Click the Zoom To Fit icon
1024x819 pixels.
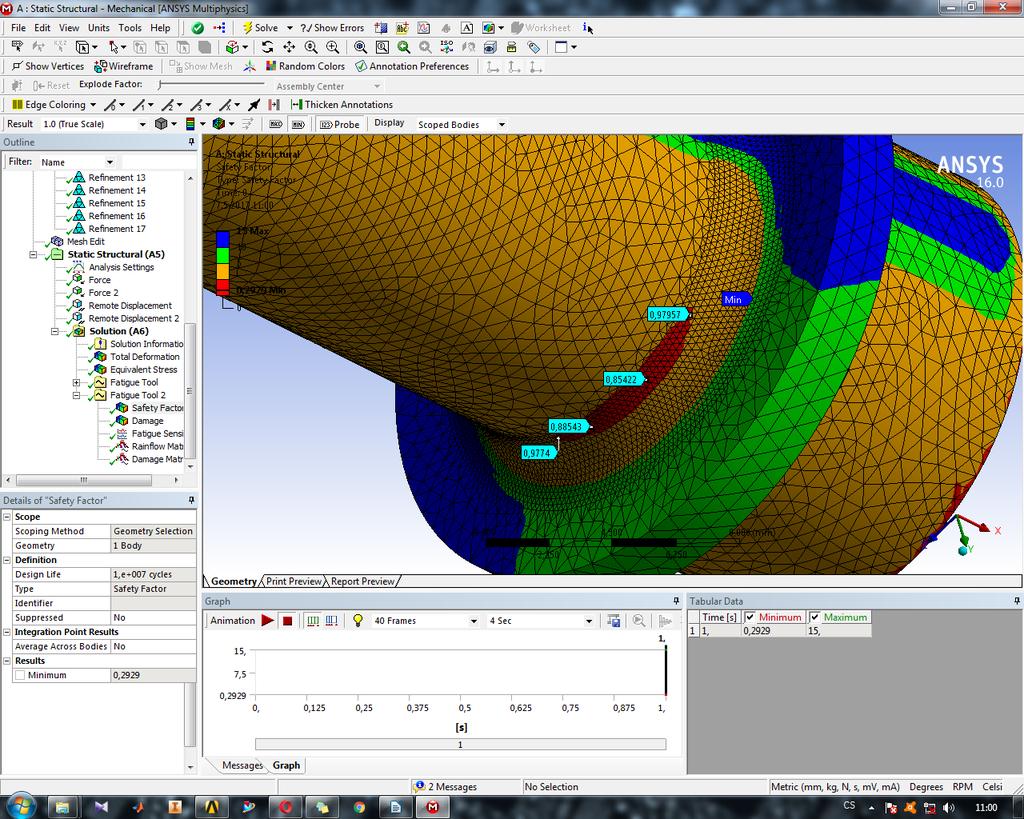360,47
